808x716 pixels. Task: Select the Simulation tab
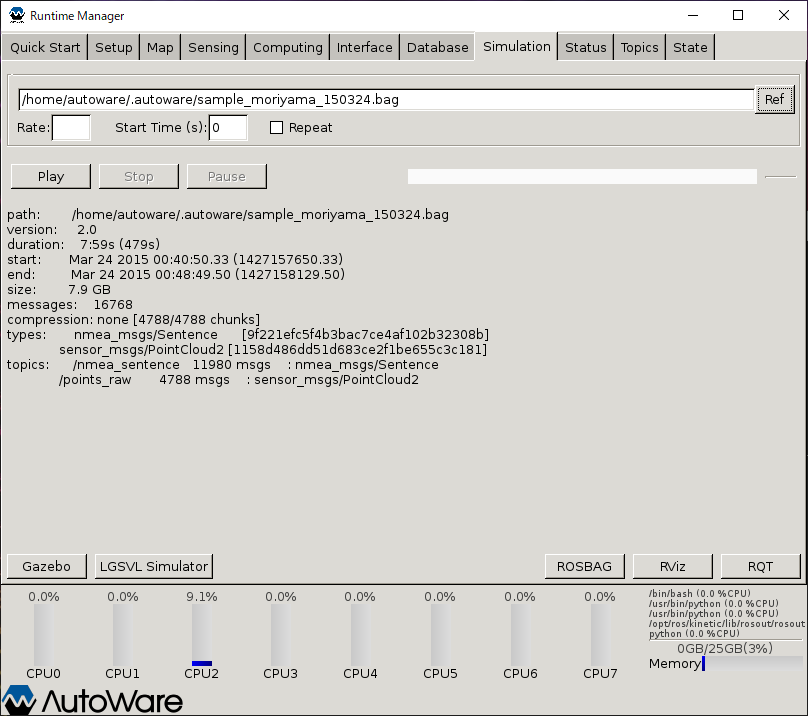[516, 46]
